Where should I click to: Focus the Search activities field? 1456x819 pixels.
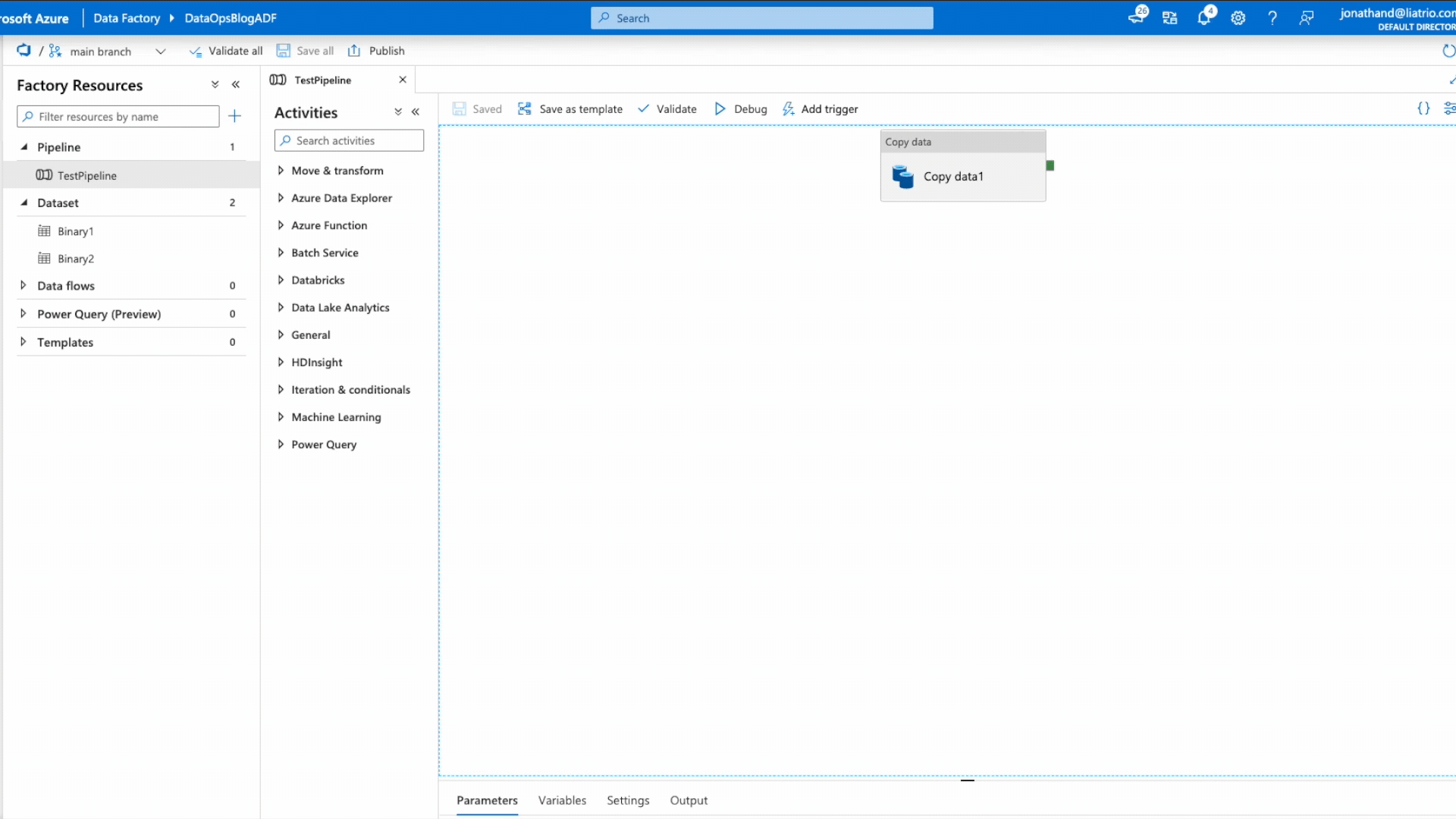click(x=349, y=141)
